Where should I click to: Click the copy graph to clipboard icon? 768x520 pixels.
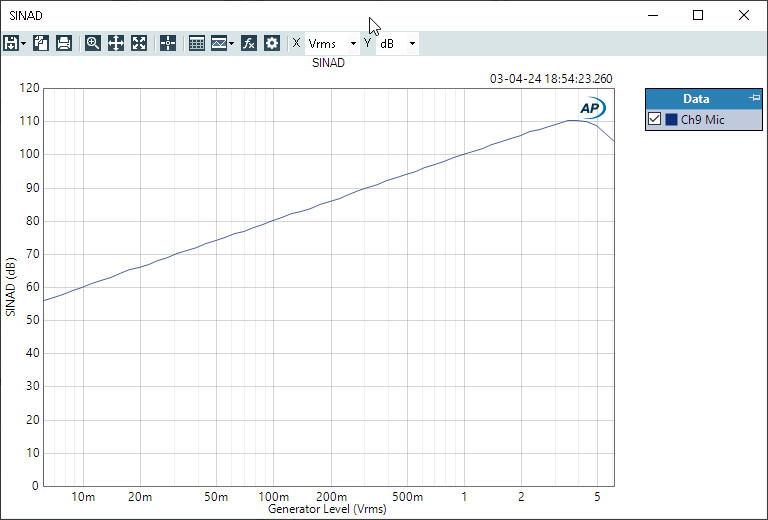[41, 43]
